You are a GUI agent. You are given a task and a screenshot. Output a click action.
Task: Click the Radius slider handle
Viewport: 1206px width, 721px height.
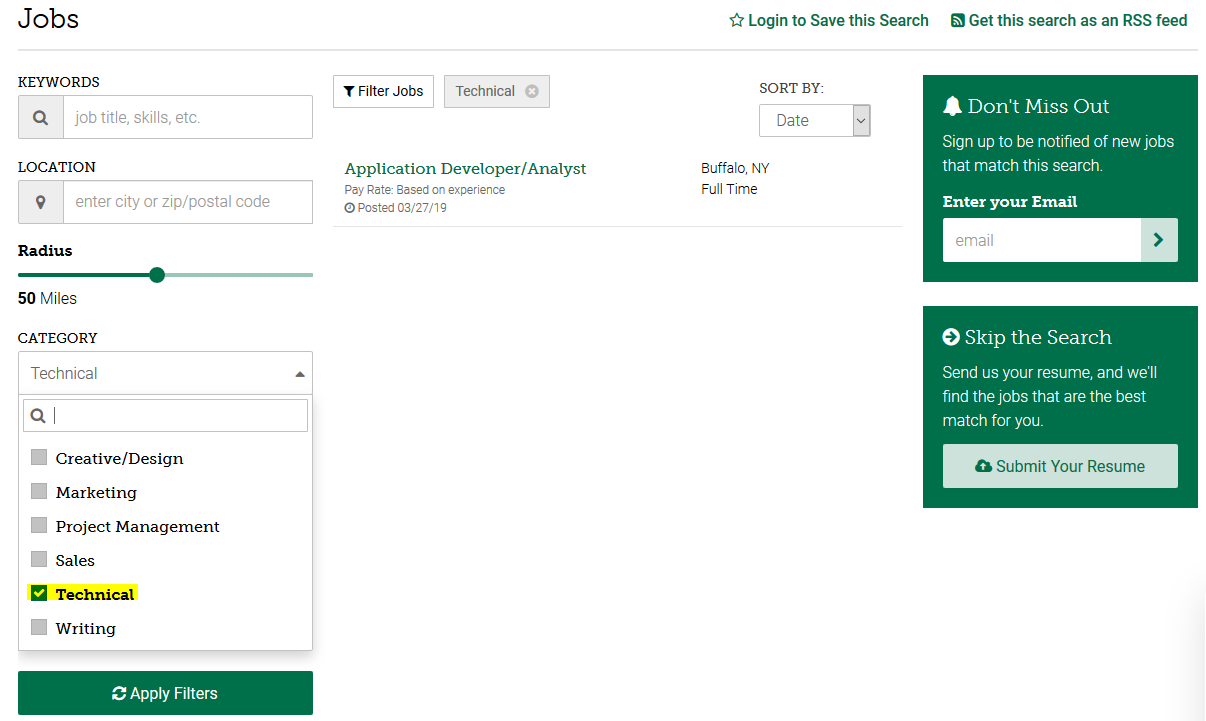pos(157,275)
